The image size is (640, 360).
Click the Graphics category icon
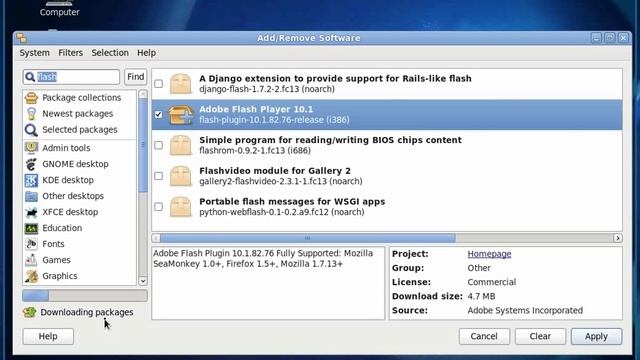[x=31, y=276]
